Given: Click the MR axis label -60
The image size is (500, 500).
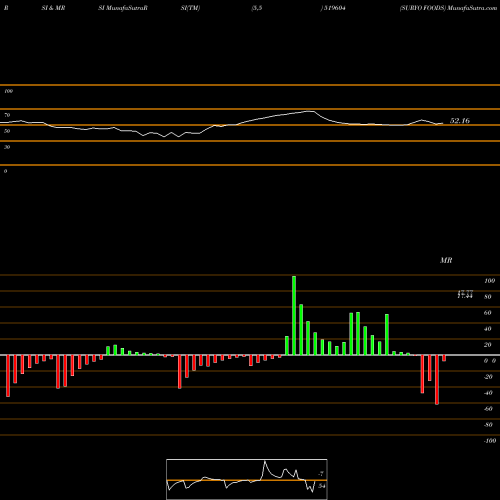Looking at the screenshot, I should click(x=488, y=409).
